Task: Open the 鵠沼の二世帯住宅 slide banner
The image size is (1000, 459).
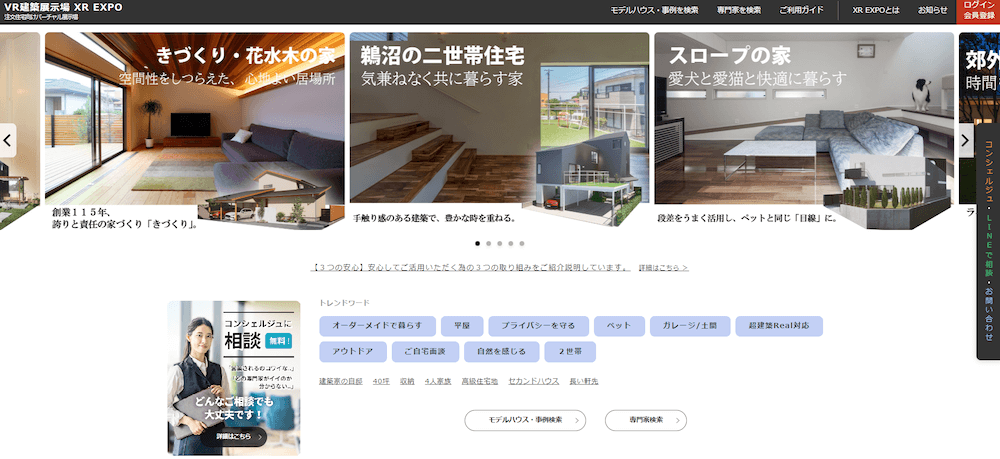Action: point(498,130)
